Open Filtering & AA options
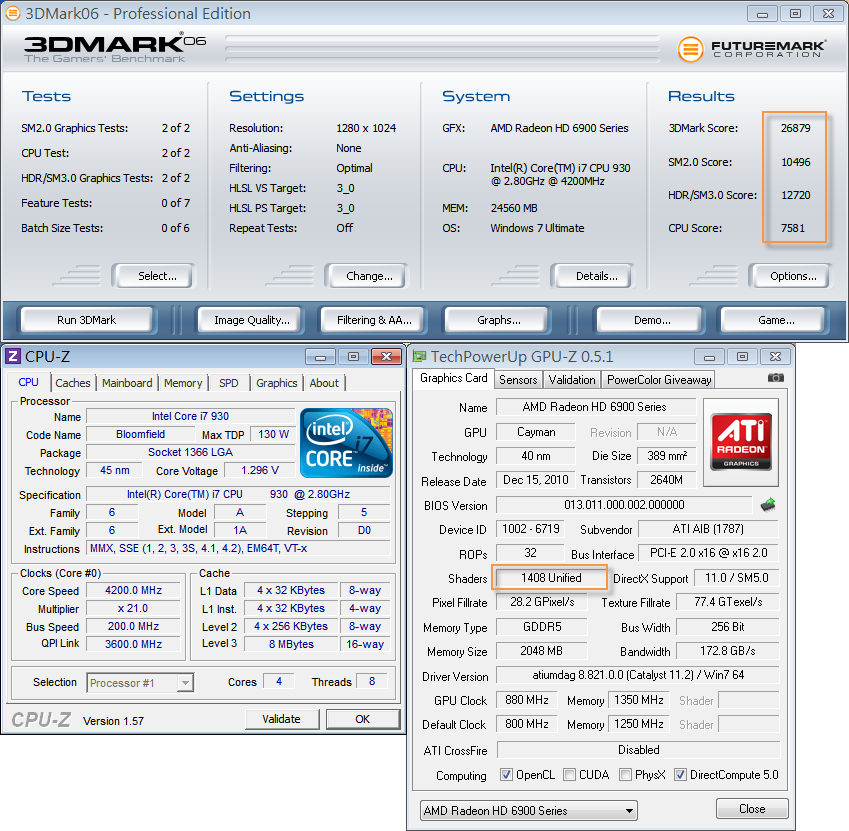 [x=374, y=320]
